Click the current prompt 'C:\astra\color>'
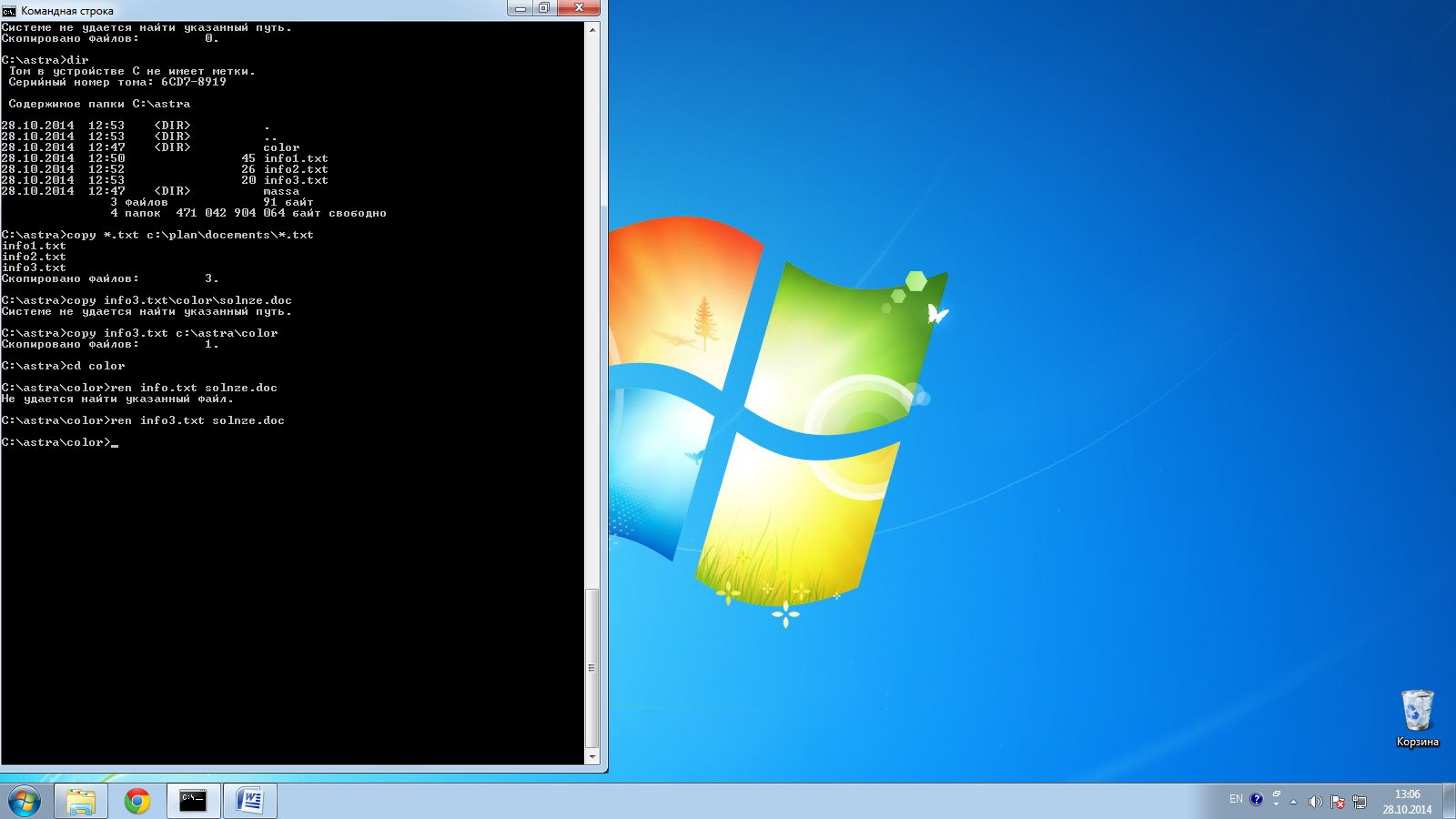1456x819 pixels. [x=56, y=442]
